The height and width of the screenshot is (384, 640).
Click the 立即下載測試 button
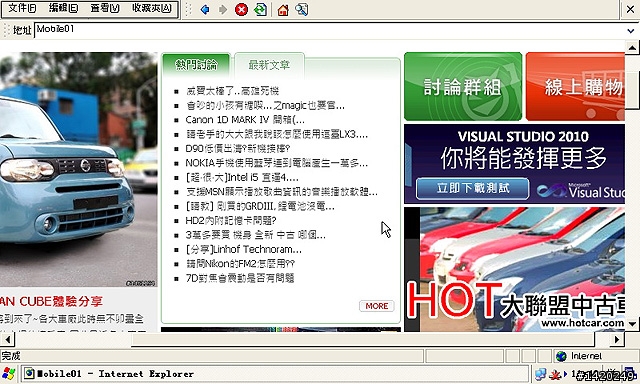tap(473, 188)
